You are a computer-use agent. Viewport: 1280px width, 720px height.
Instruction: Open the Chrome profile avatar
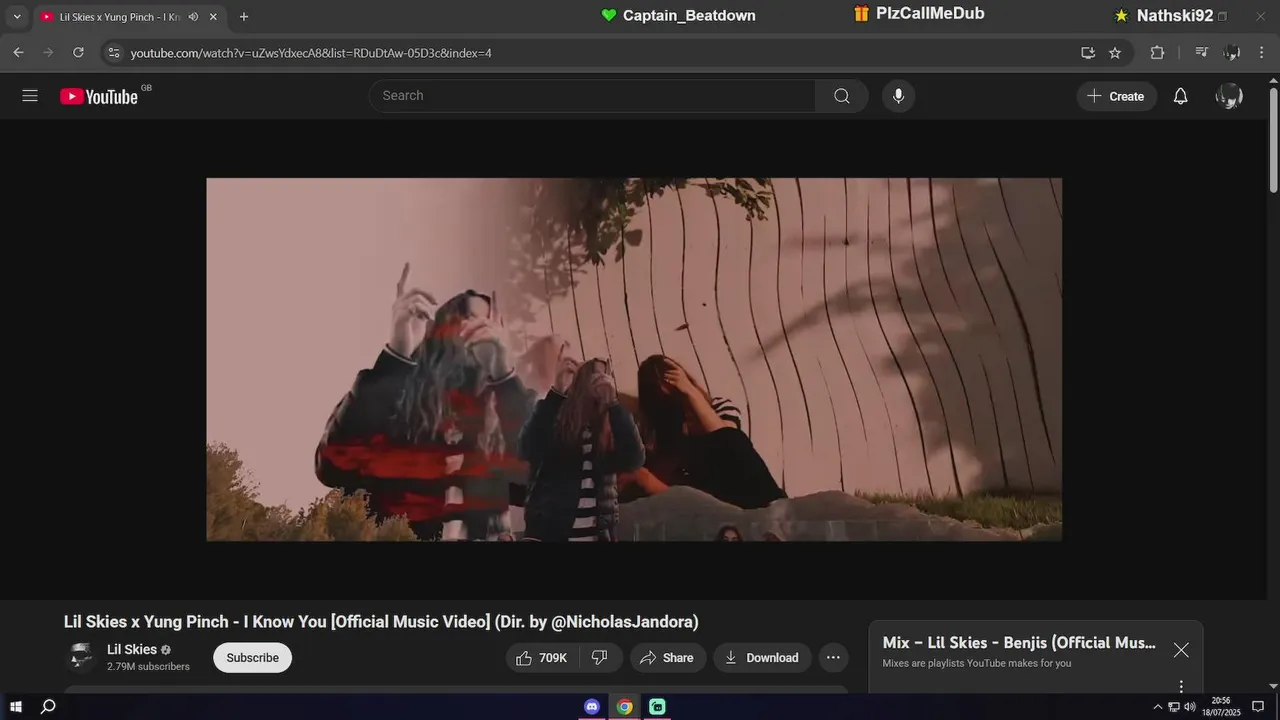point(1232,52)
